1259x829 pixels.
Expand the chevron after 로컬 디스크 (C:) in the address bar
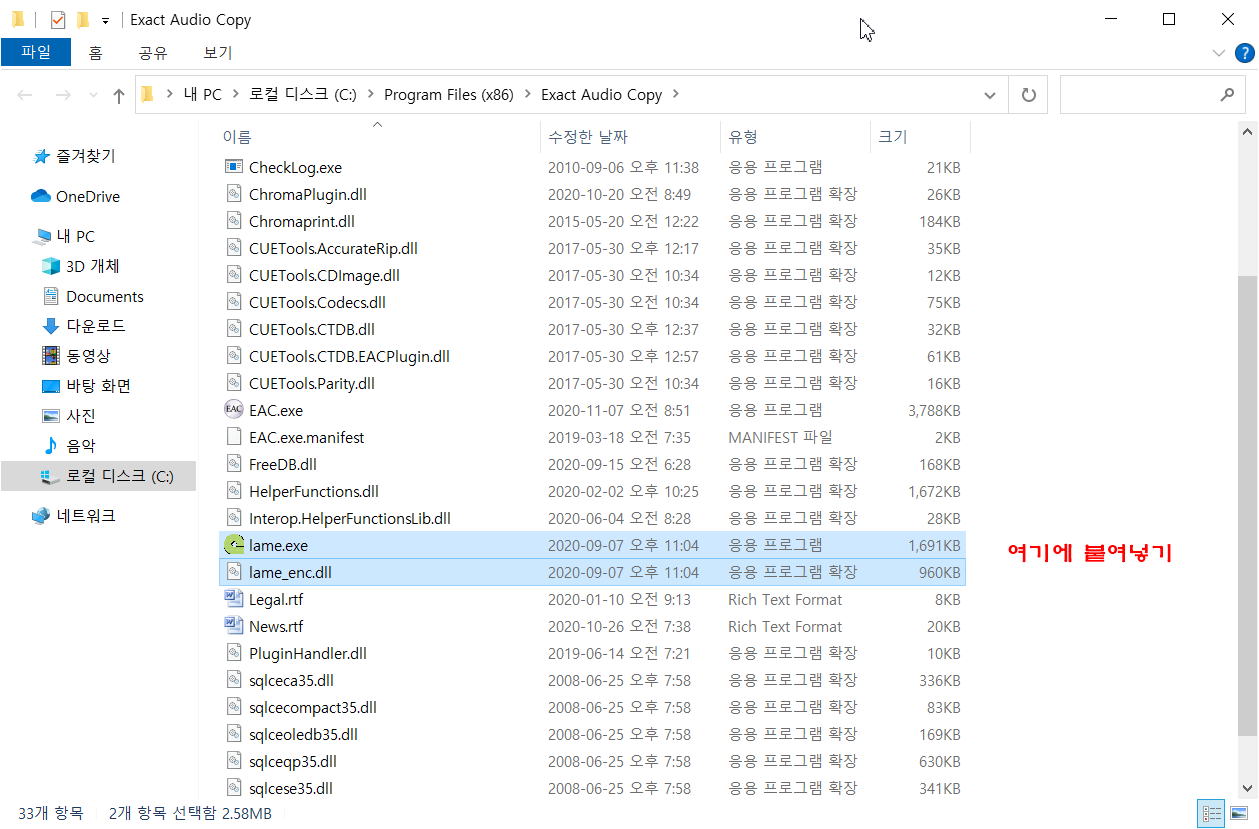(370, 95)
